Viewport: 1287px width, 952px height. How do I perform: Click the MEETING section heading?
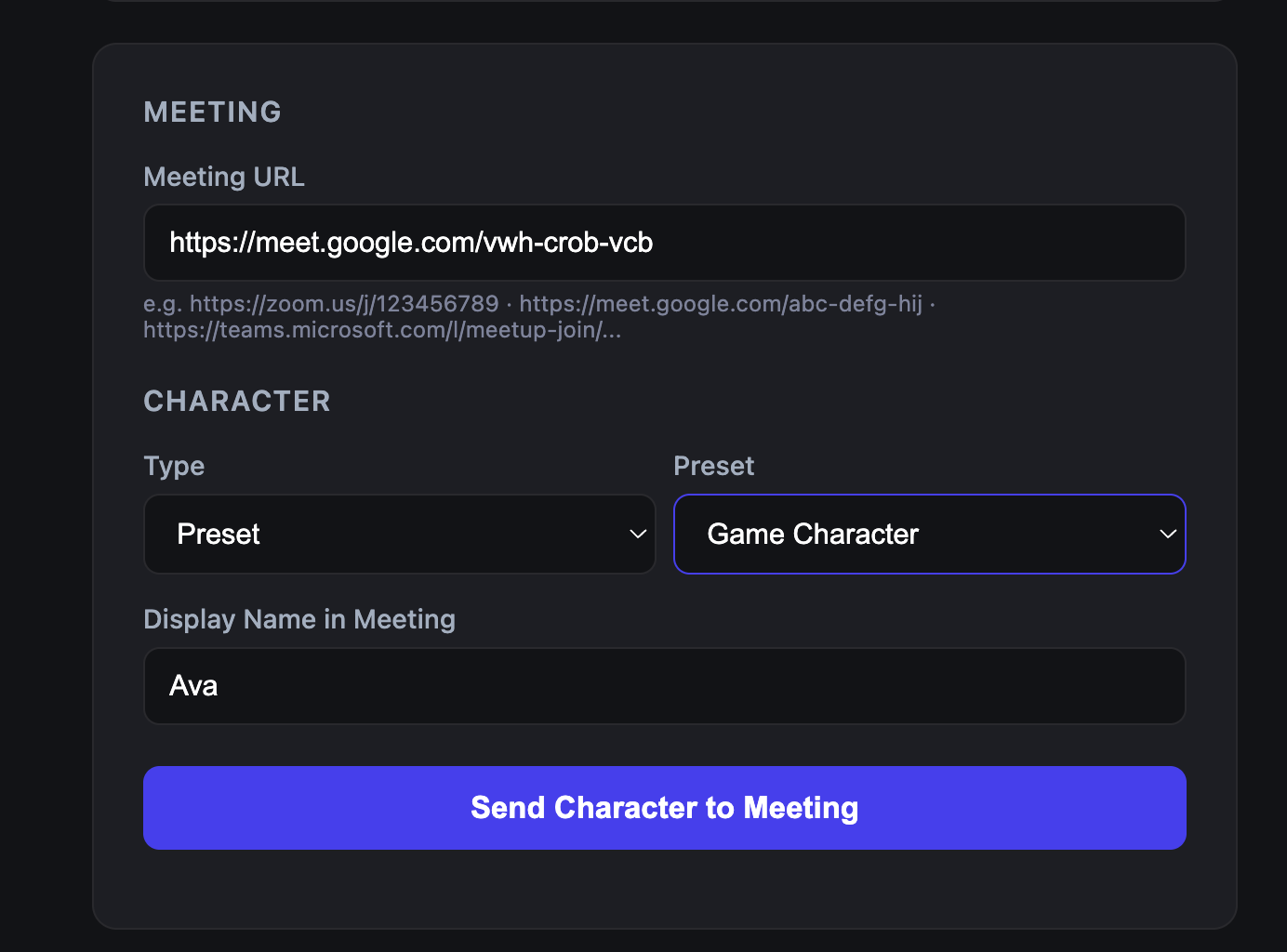[212, 112]
